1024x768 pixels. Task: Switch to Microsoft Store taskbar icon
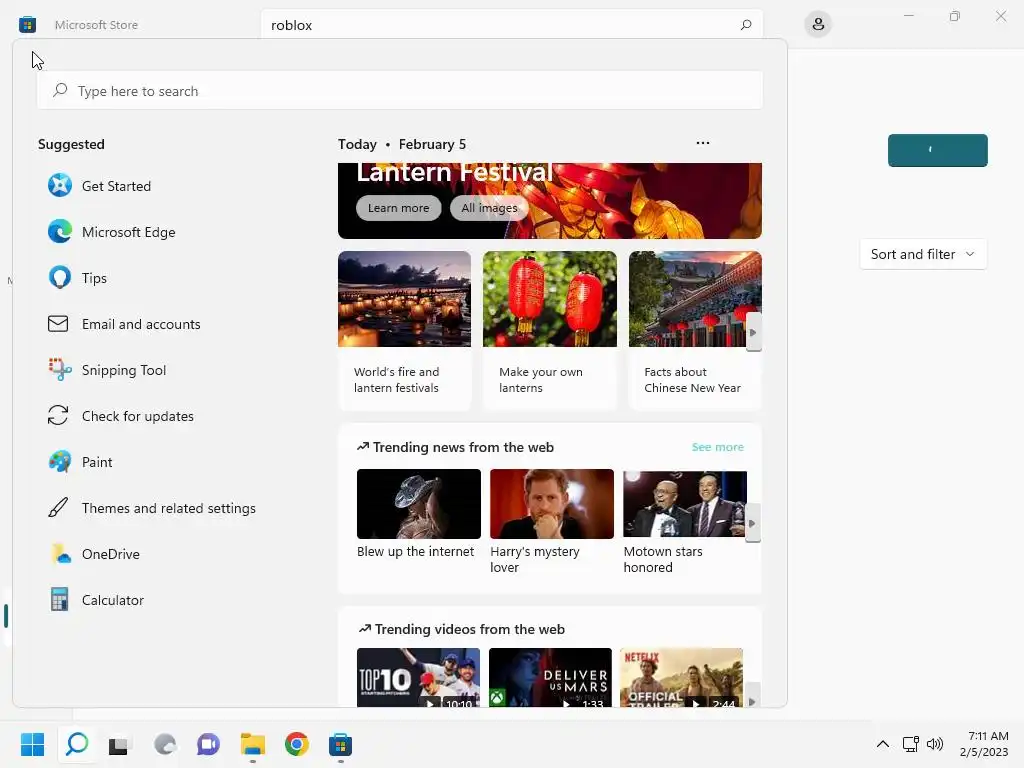click(340, 744)
